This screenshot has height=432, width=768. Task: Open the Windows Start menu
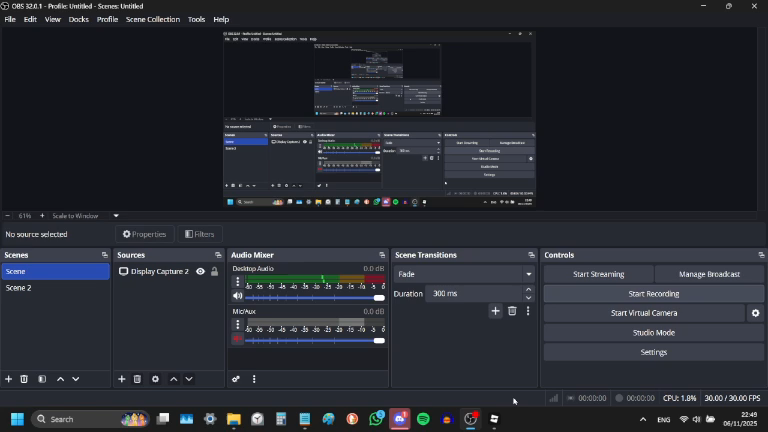tap(18, 419)
